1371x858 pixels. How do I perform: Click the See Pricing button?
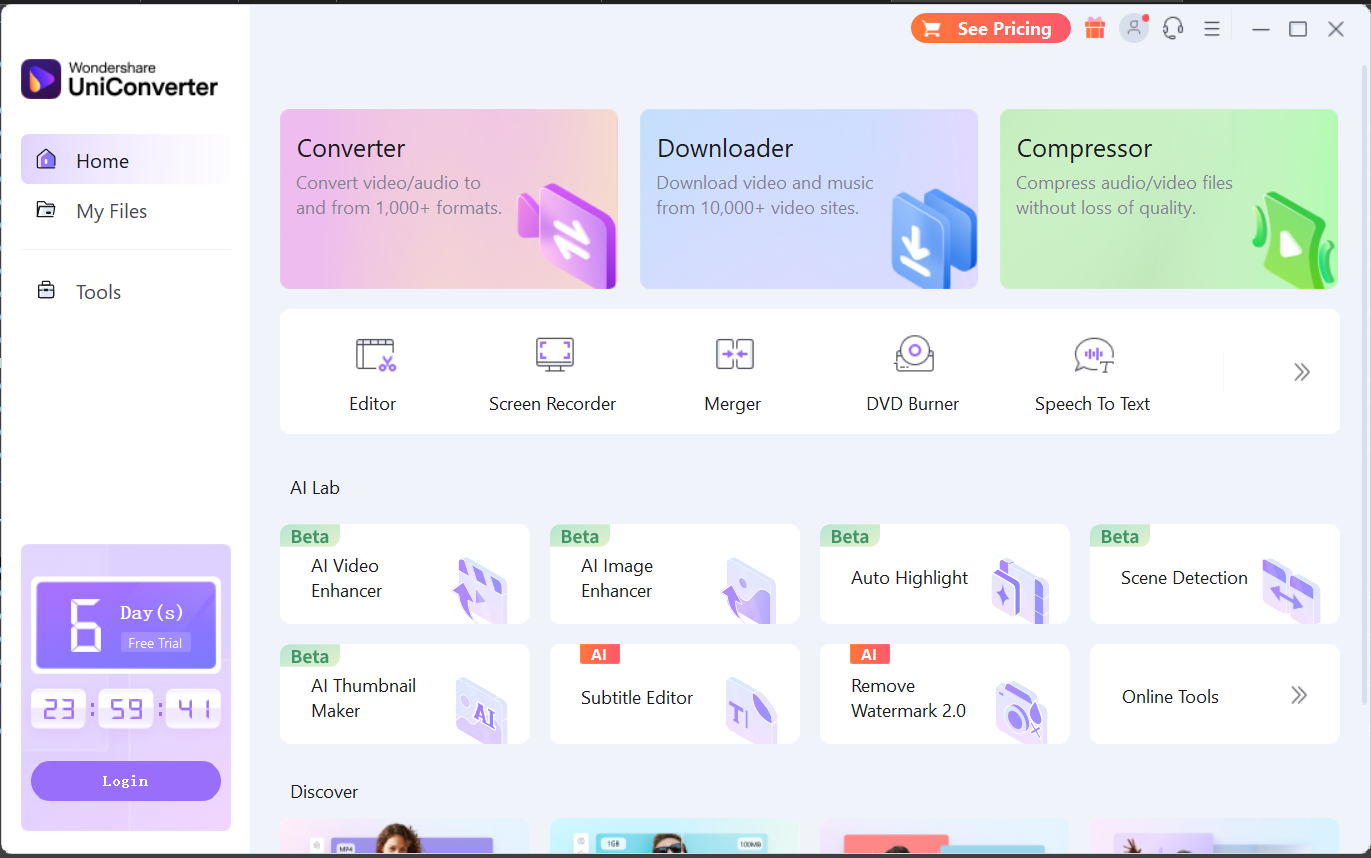point(990,28)
